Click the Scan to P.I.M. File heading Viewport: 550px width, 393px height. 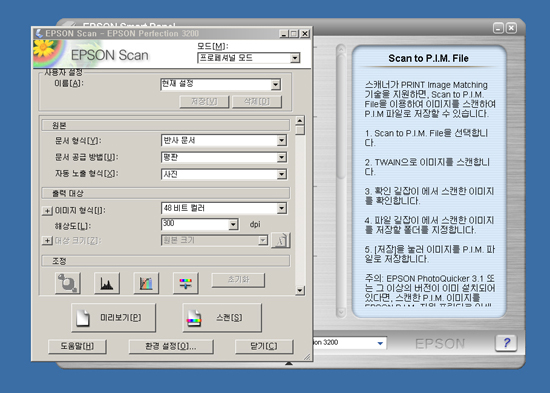[x=428, y=58]
